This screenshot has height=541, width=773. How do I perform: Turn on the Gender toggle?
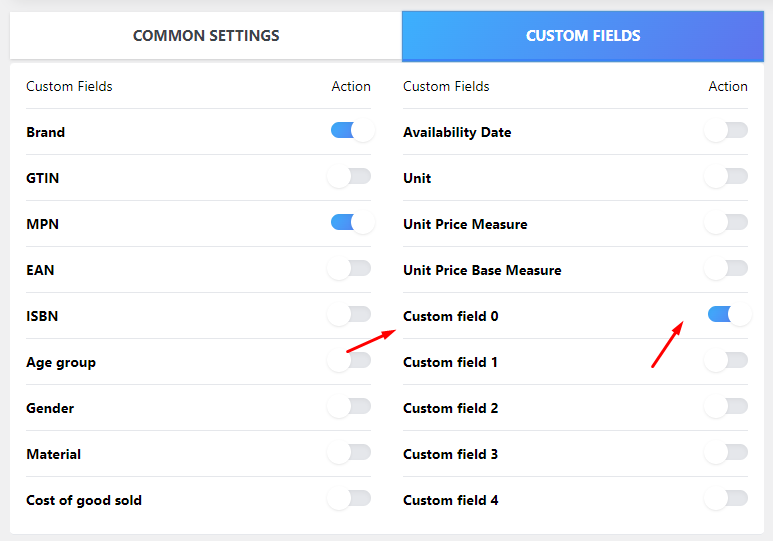tap(351, 407)
